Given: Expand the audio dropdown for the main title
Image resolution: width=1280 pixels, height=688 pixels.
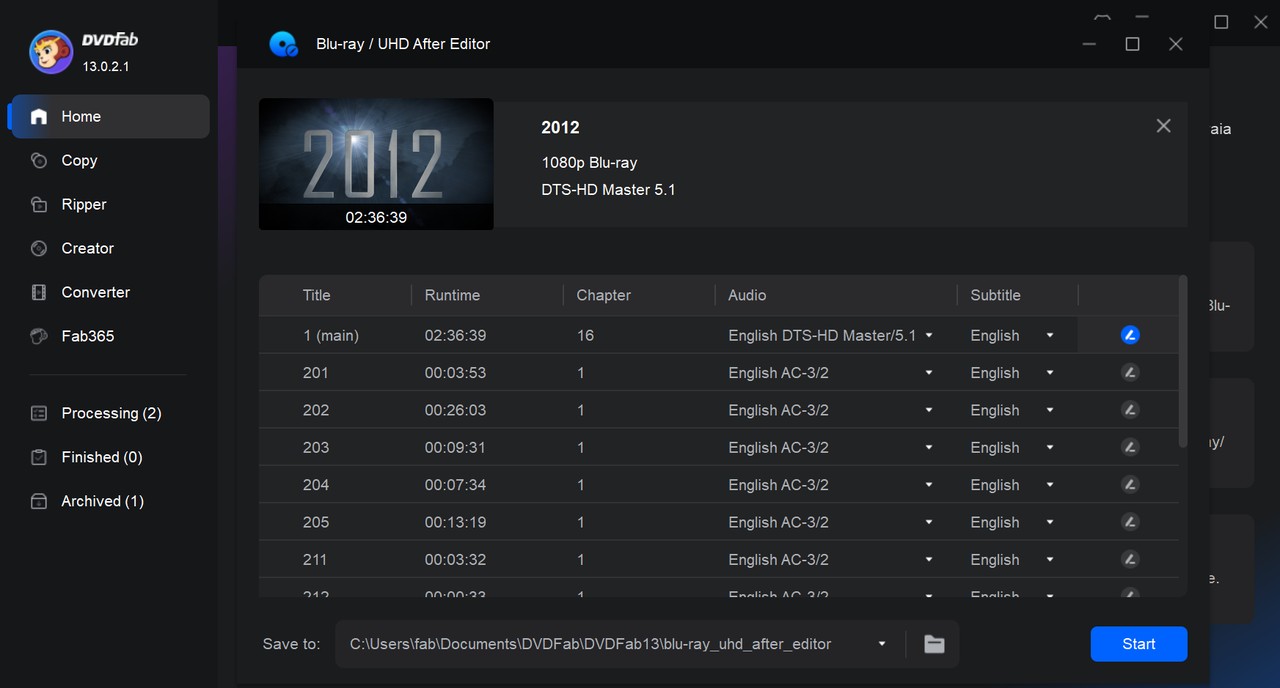Looking at the screenshot, I should click(x=929, y=335).
